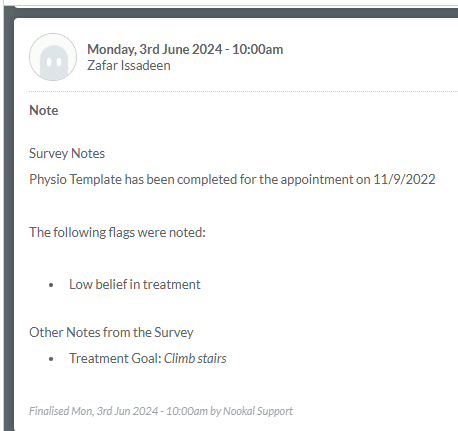This screenshot has width=458, height=431.
Task: Click the italic Climb stairs text
Action: point(195,358)
